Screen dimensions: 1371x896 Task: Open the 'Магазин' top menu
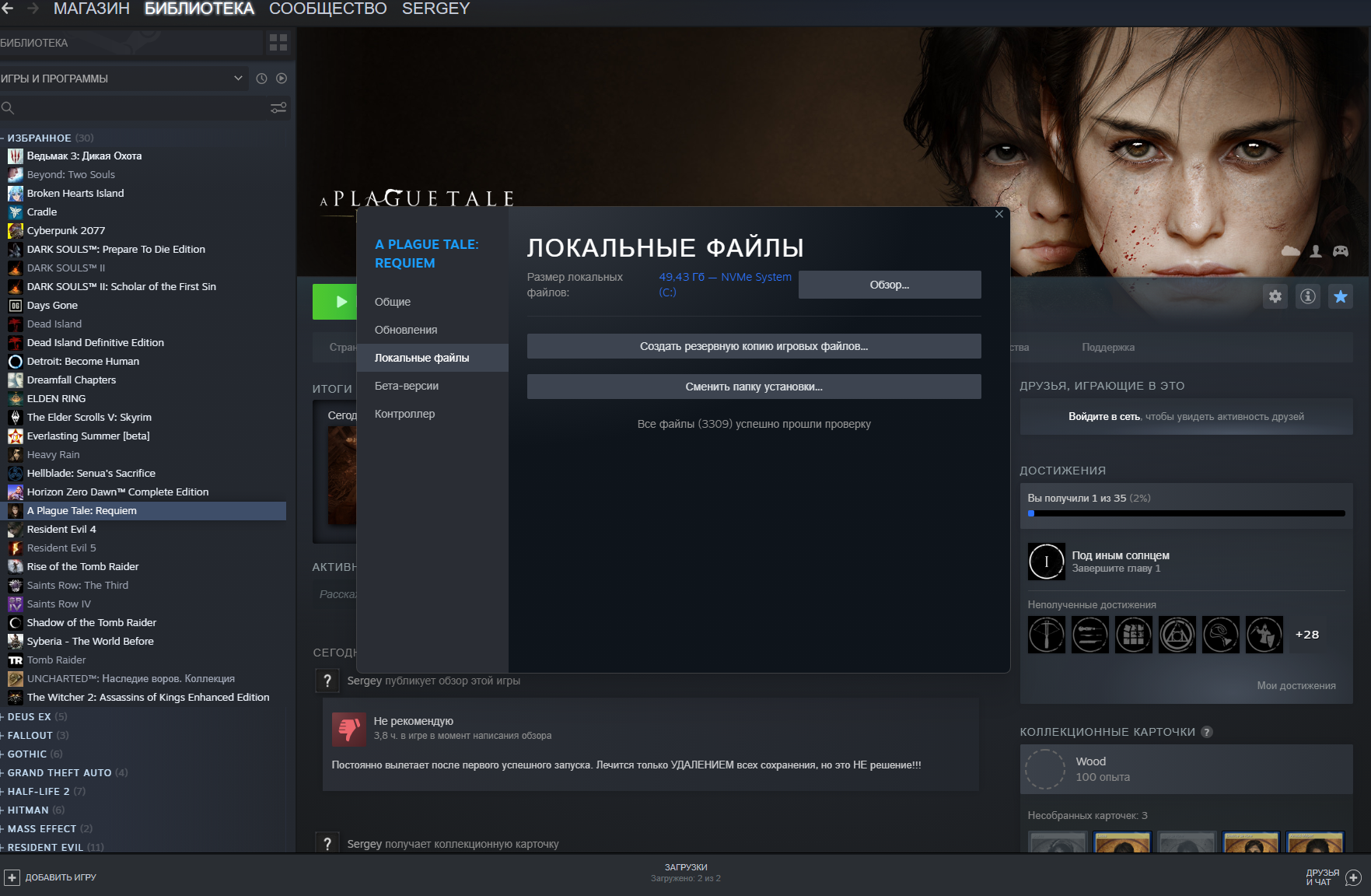(92, 9)
